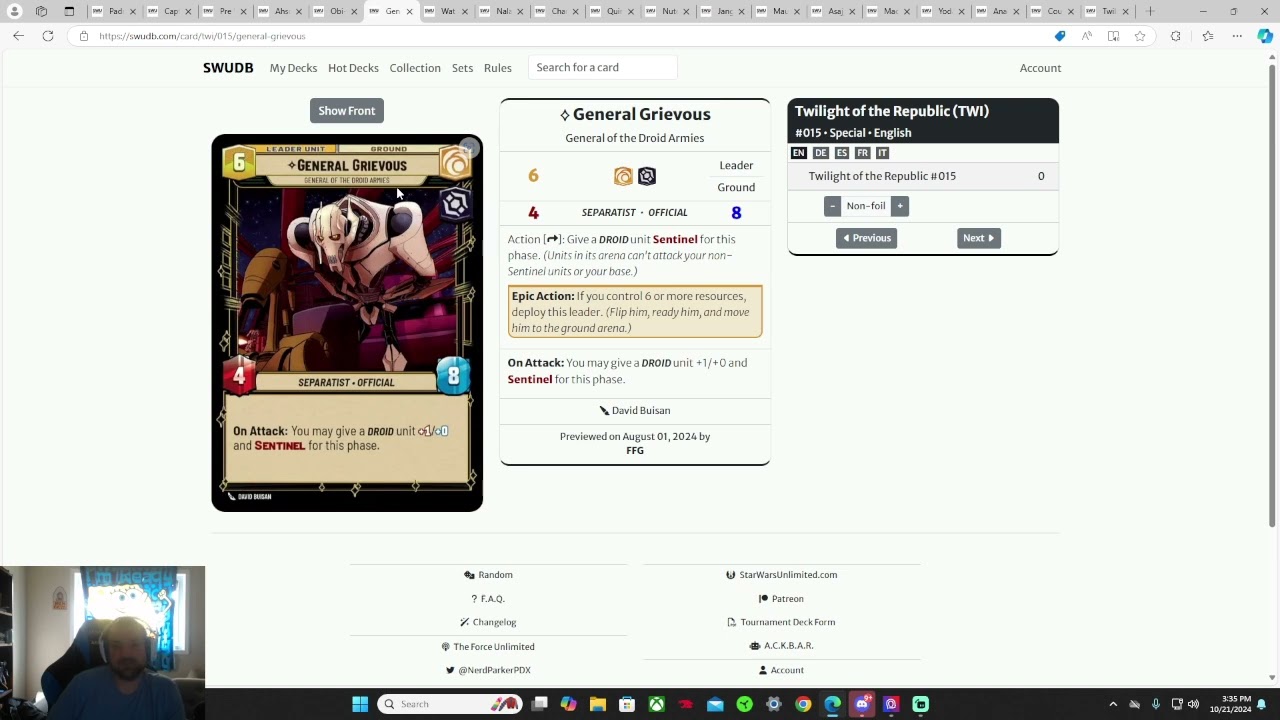Select the FR language badge

(x=862, y=153)
